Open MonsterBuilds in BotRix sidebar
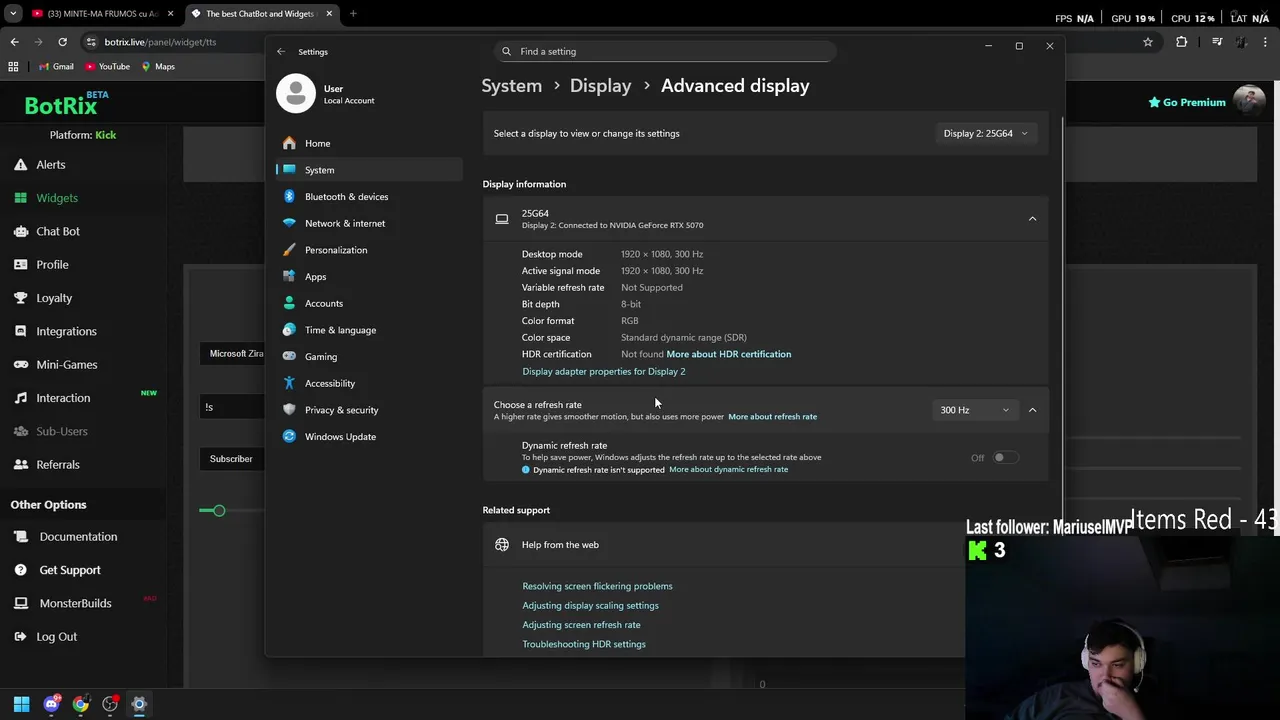 point(75,603)
